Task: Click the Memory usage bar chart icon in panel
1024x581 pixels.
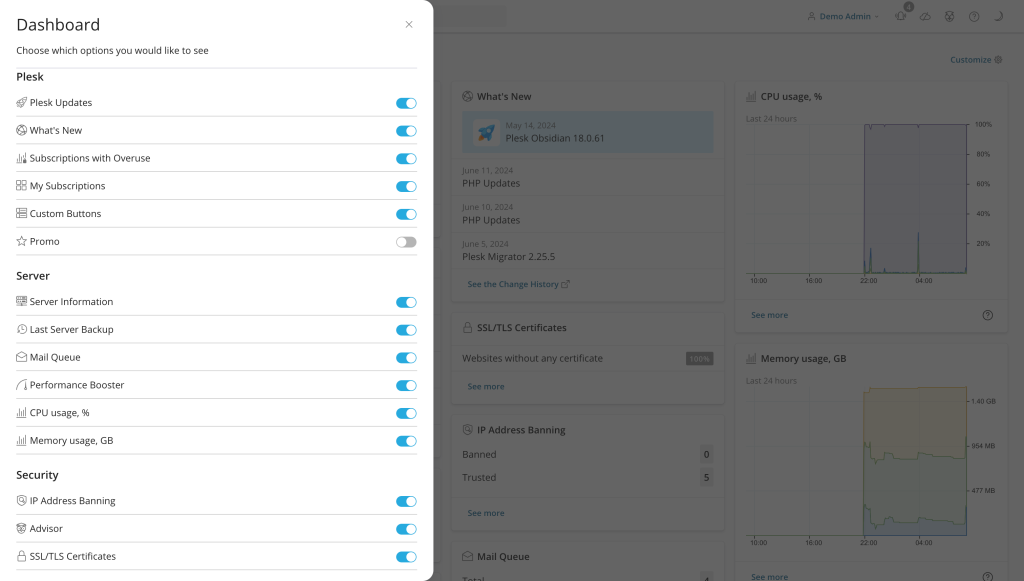Action: 22,440
